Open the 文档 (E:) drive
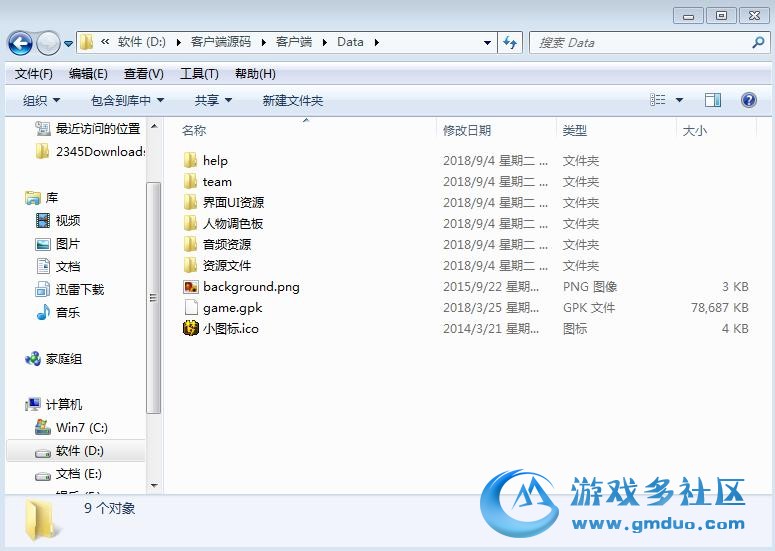Image resolution: width=775 pixels, height=551 pixels. click(79, 474)
